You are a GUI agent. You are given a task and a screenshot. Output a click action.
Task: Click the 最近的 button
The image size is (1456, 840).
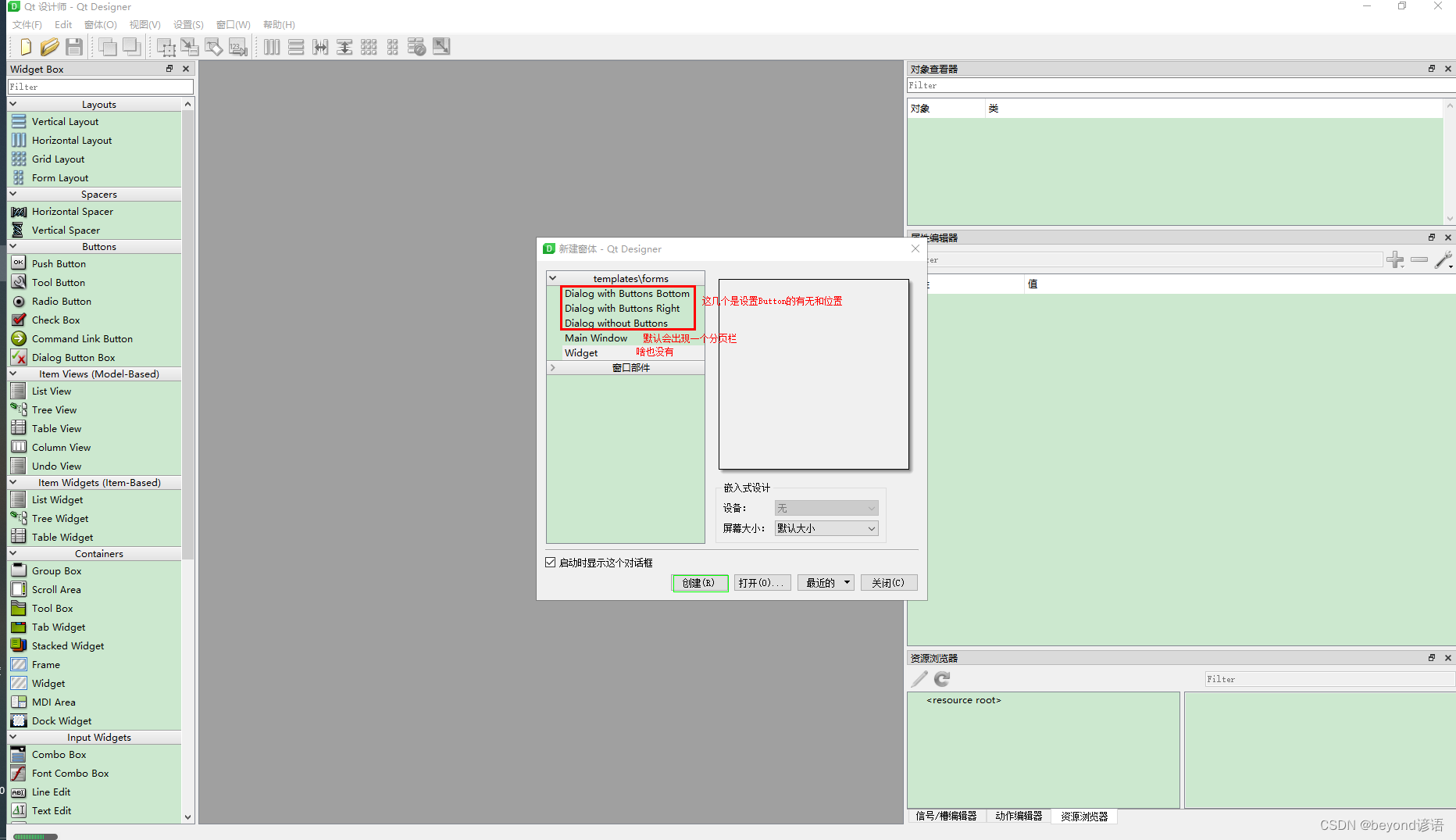[826, 583]
